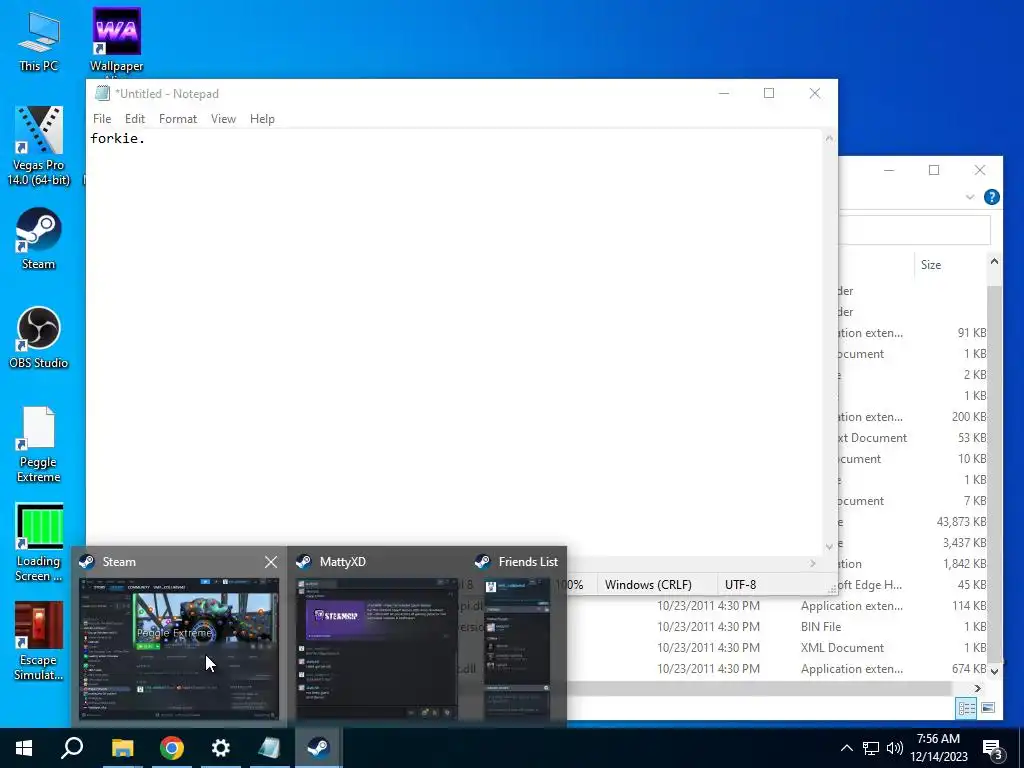Click Windows (CRLF) status bar entry
Viewport: 1024px width, 768px height.
[648, 584]
